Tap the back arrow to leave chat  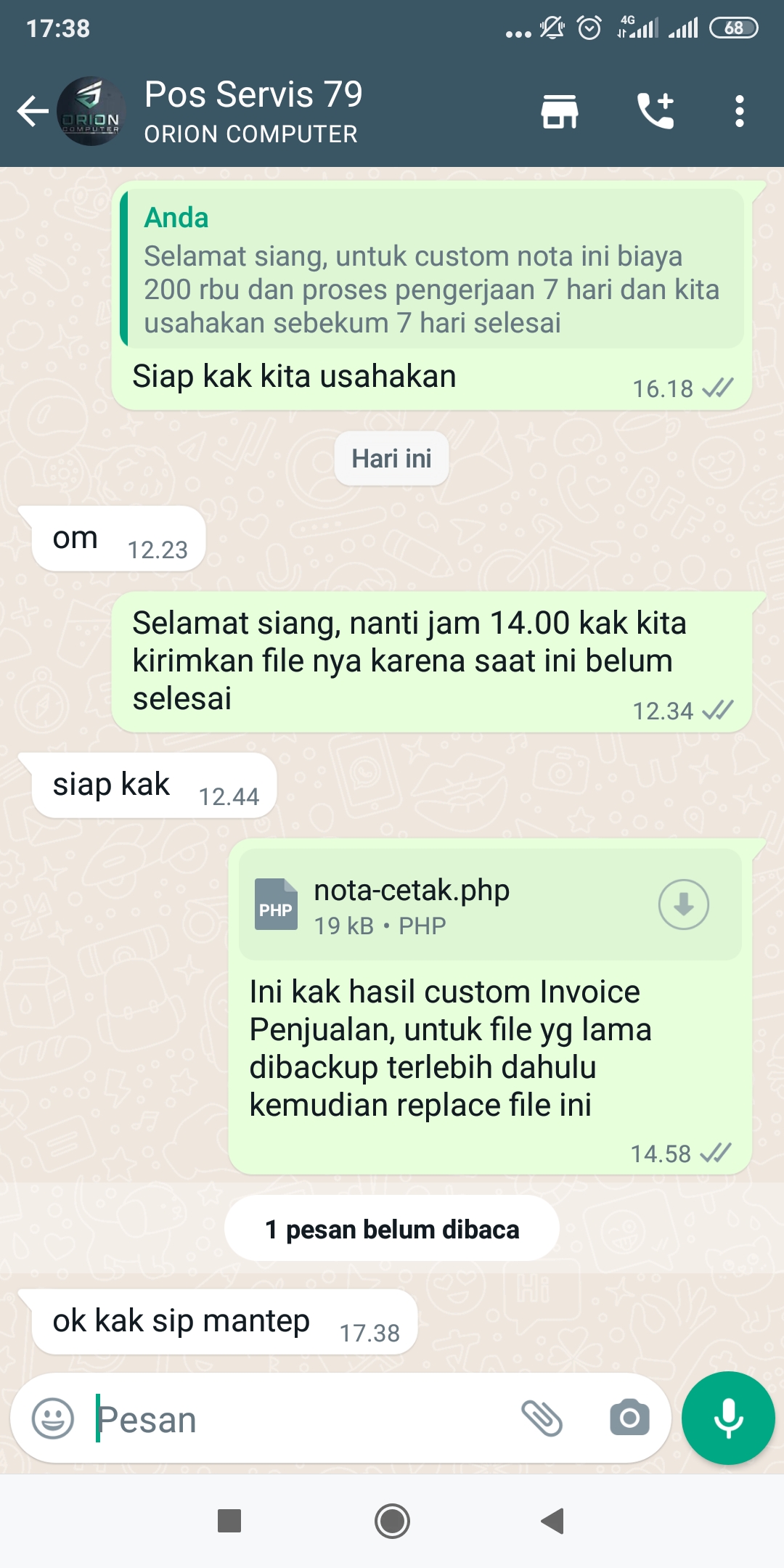(33, 111)
